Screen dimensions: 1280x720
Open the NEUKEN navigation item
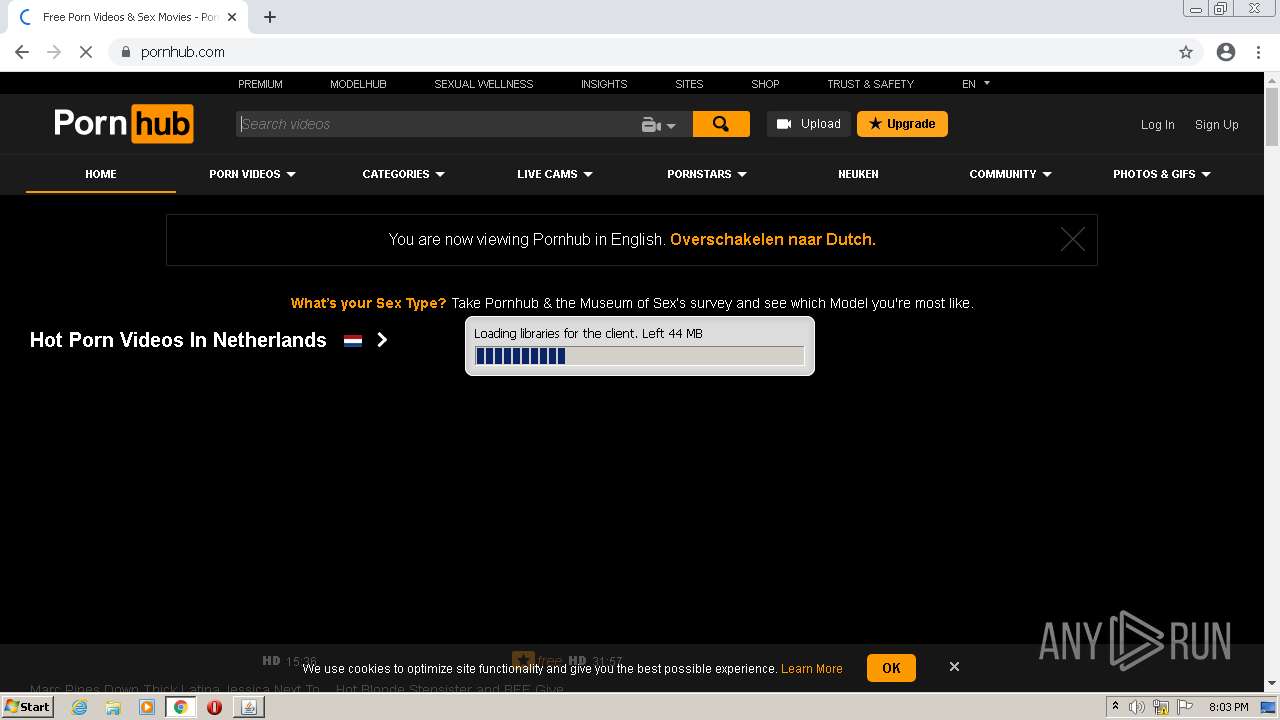point(858,174)
